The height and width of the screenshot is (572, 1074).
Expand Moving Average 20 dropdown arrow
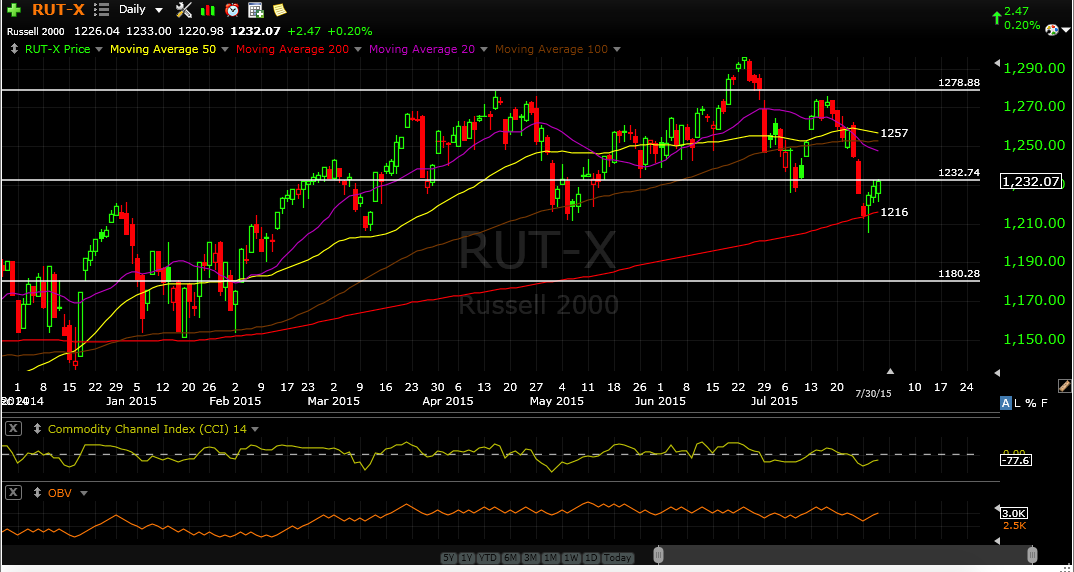coord(484,50)
